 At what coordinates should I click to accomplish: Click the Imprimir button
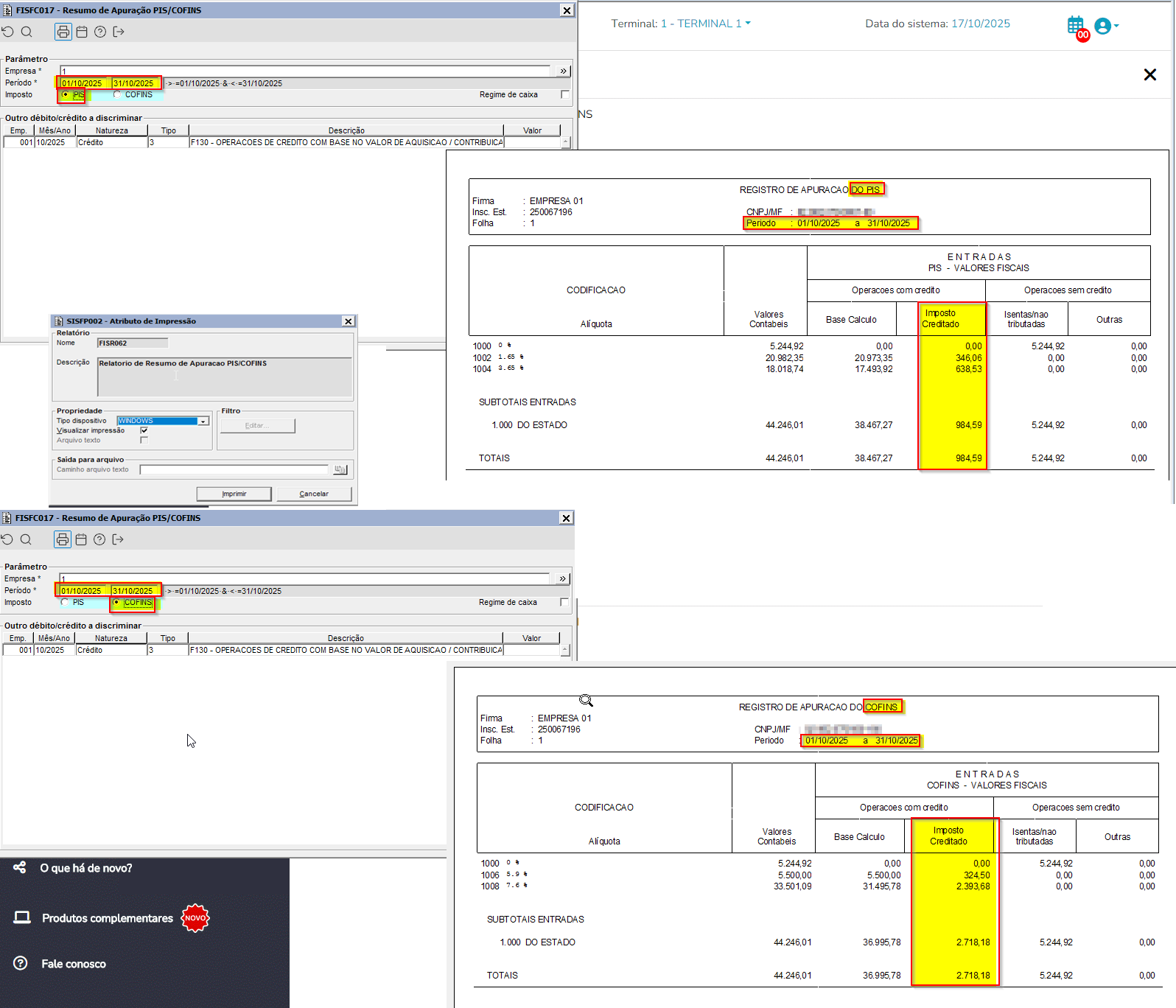(x=234, y=494)
